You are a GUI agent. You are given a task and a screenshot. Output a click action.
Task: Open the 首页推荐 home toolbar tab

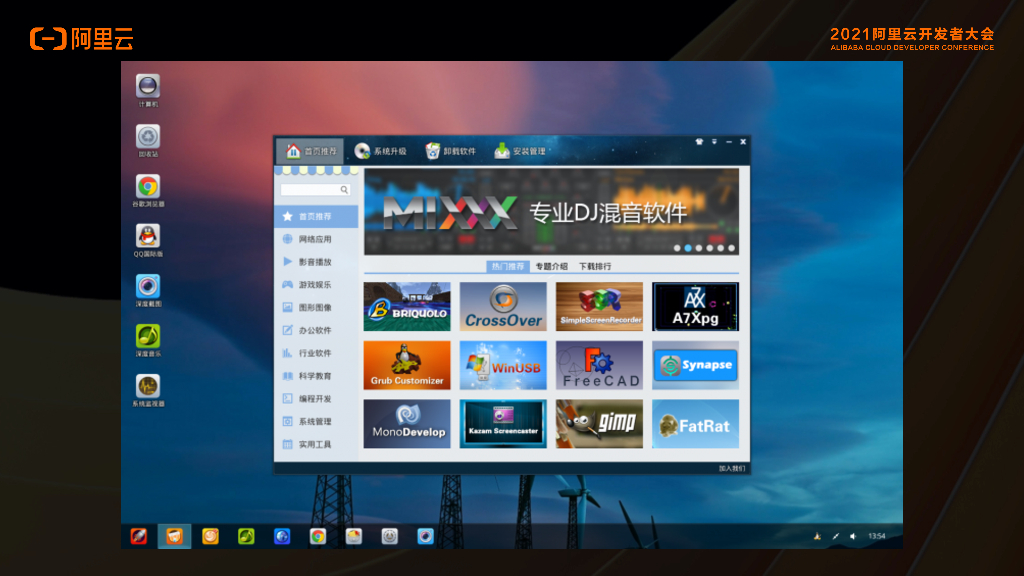click(310, 151)
